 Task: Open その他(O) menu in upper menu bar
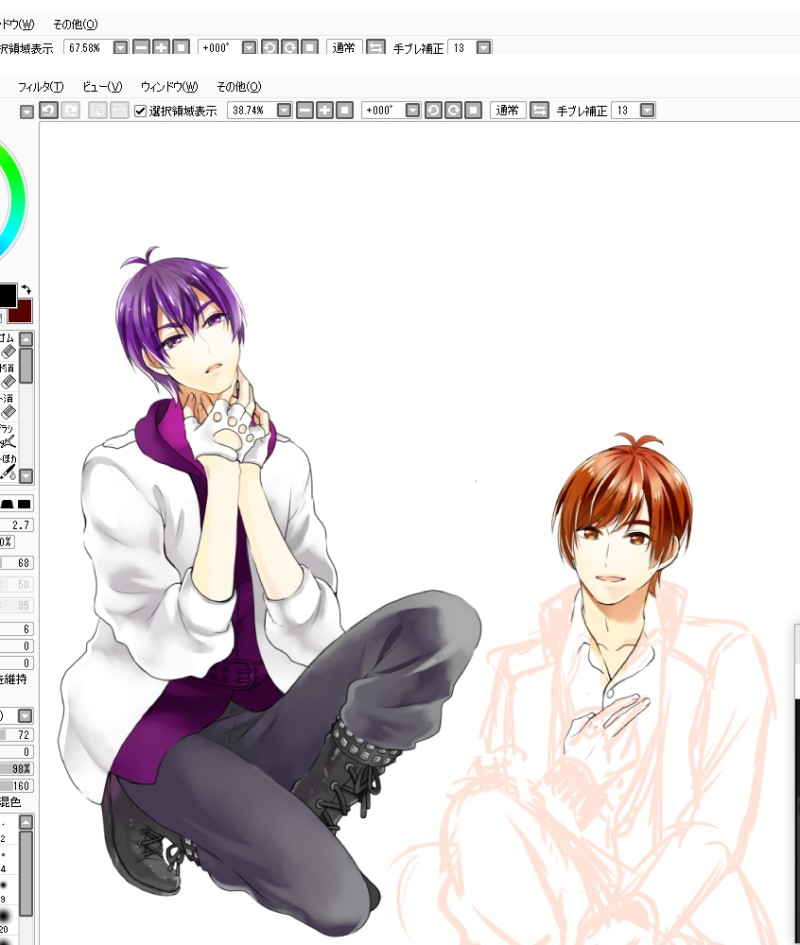tap(75, 24)
